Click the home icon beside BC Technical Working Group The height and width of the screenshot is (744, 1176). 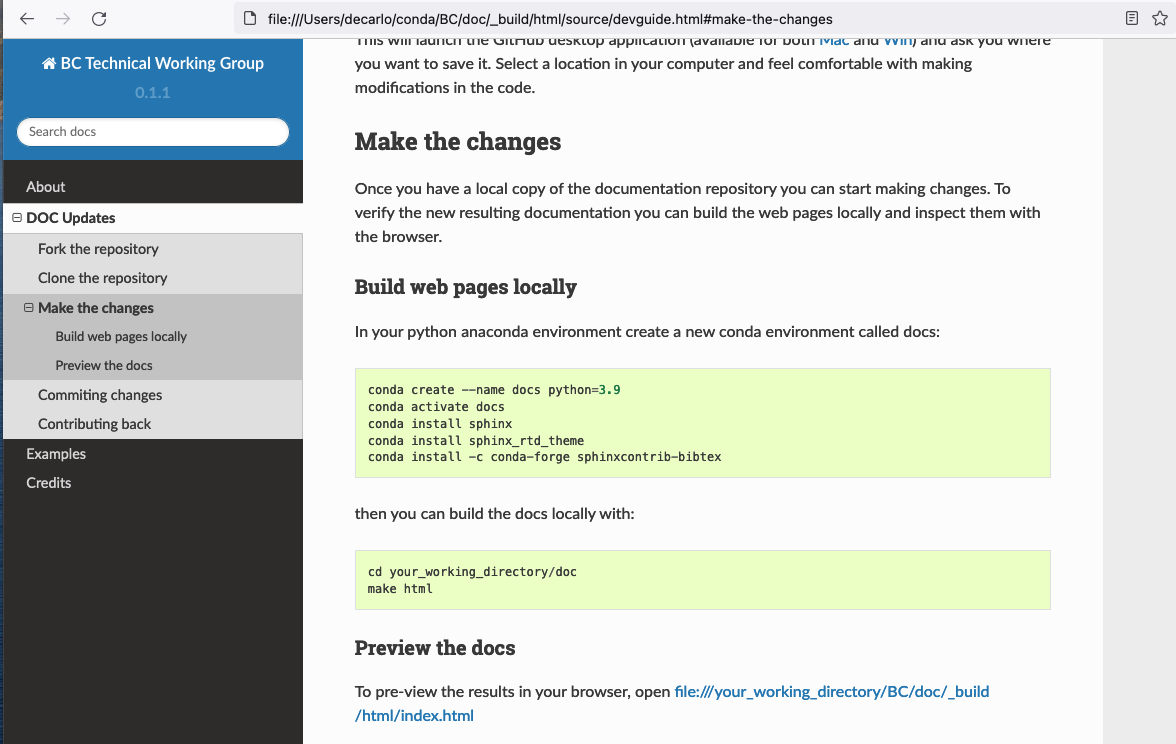click(x=49, y=64)
